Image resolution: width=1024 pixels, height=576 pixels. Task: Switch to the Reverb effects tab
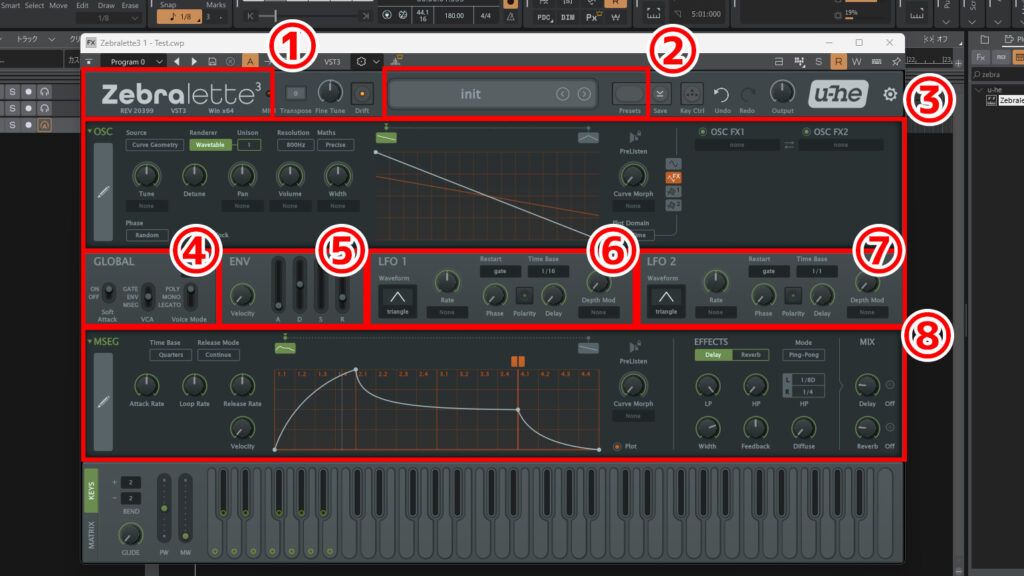point(750,355)
